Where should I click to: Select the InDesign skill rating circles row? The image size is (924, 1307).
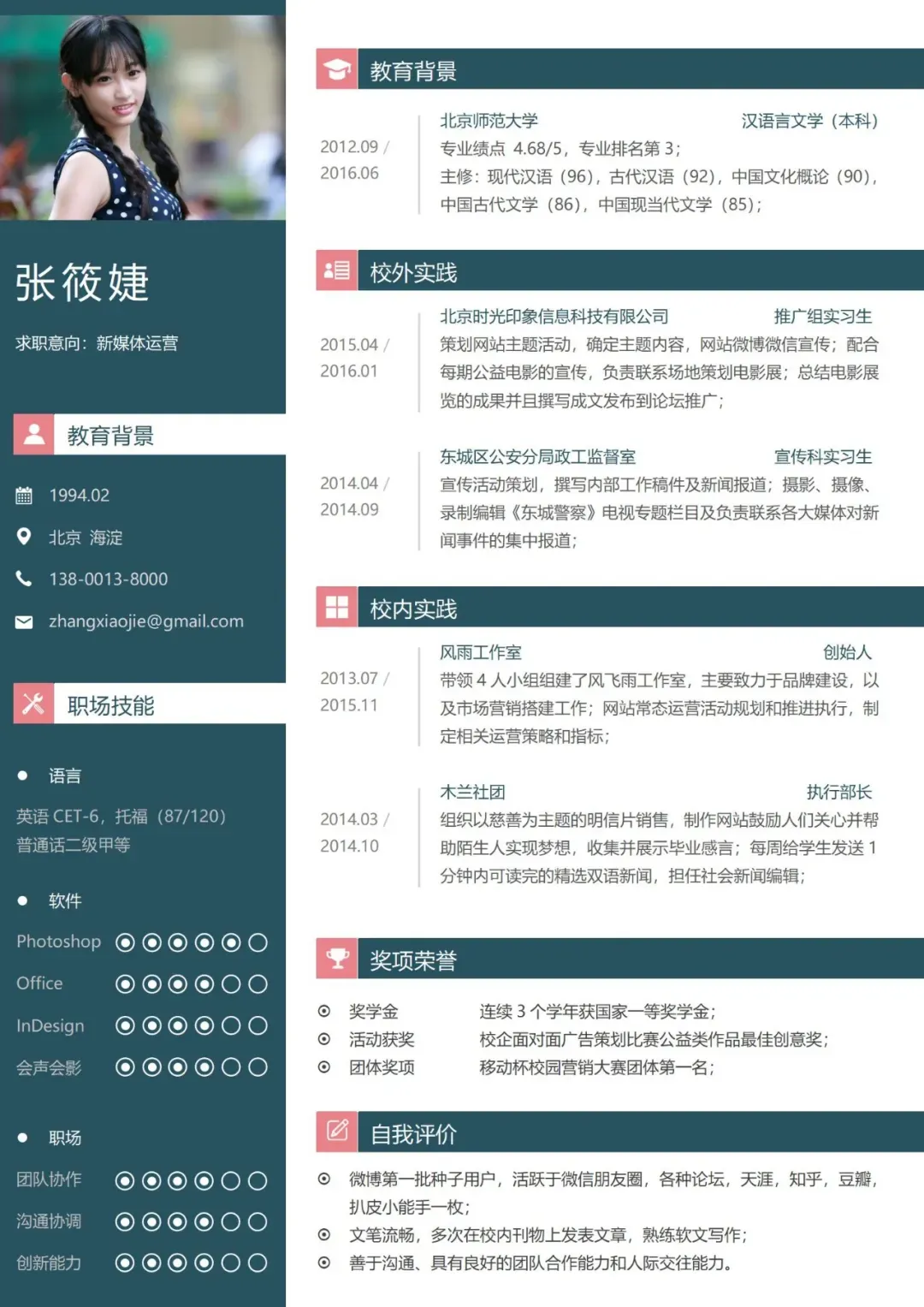(192, 1025)
